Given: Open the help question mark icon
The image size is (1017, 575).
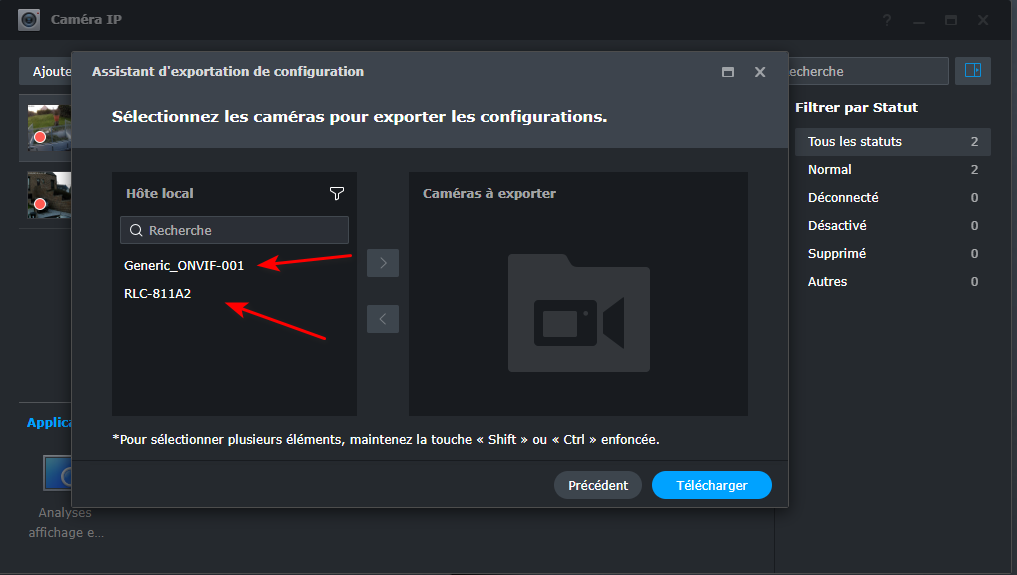Looking at the screenshot, I should (x=887, y=20).
